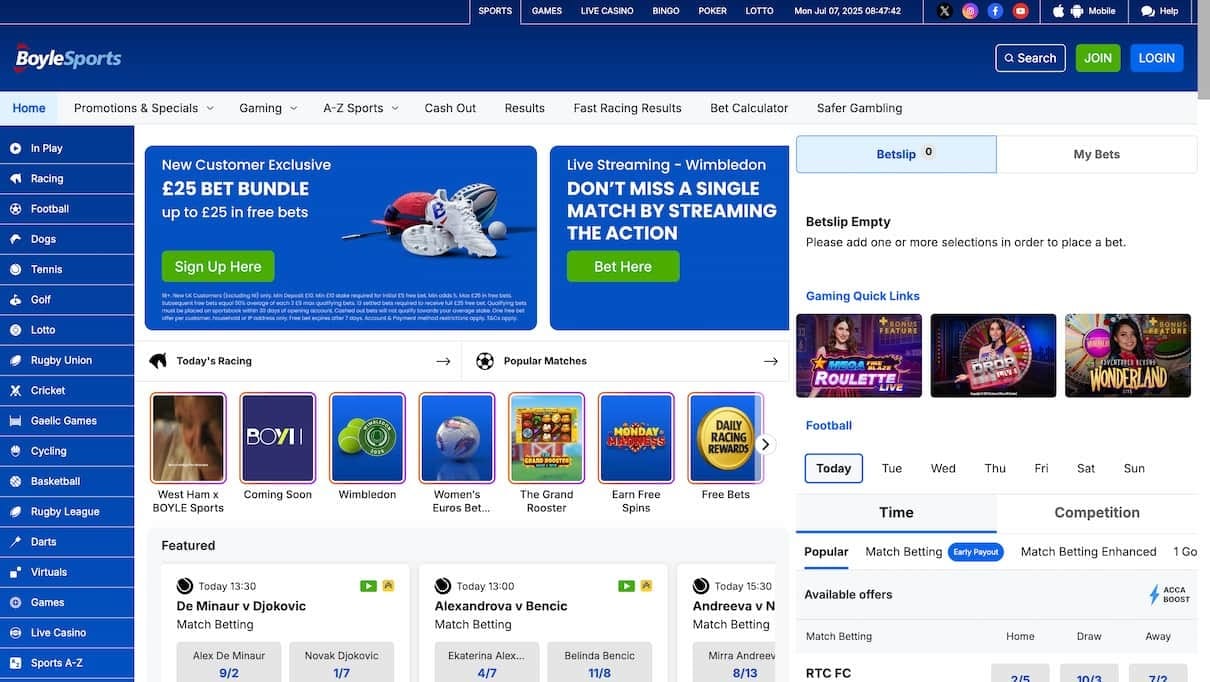This screenshot has height=682, width=1210.
Task: Select the Tue day filter
Action: click(x=891, y=468)
